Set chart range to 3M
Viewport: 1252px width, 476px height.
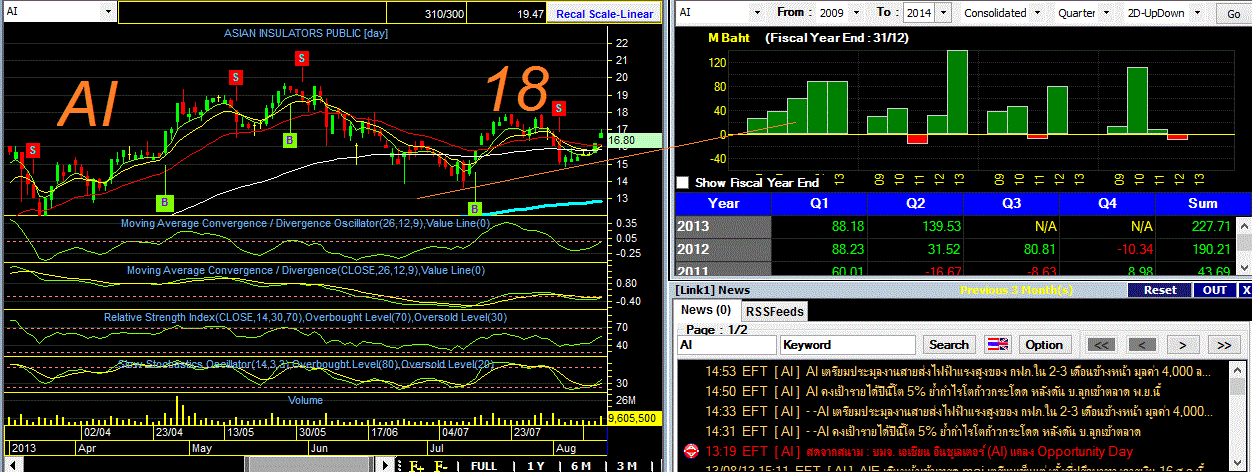pyautogui.click(x=627, y=467)
